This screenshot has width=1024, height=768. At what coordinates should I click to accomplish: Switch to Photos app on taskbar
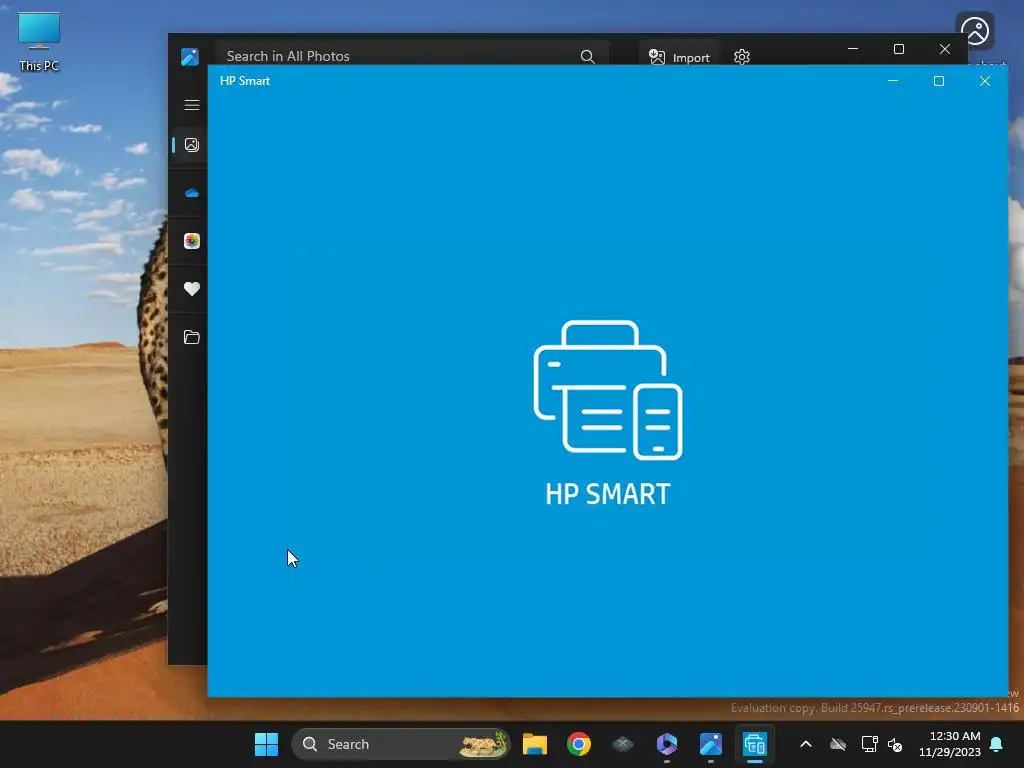click(x=711, y=744)
